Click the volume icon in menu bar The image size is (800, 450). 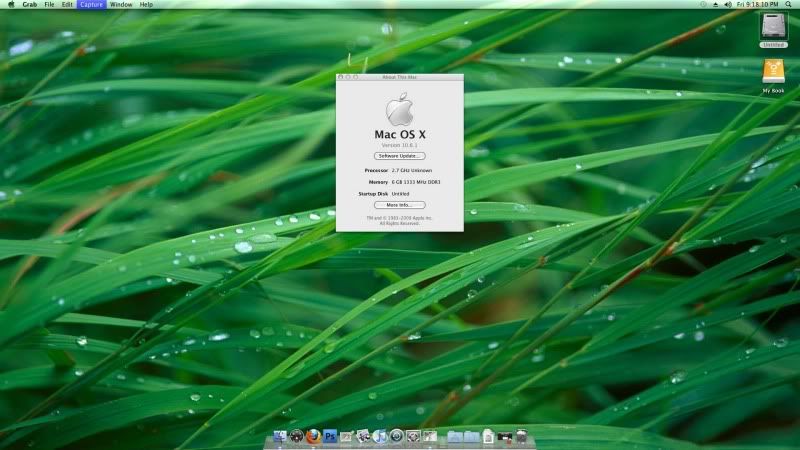(x=728, y=4)
